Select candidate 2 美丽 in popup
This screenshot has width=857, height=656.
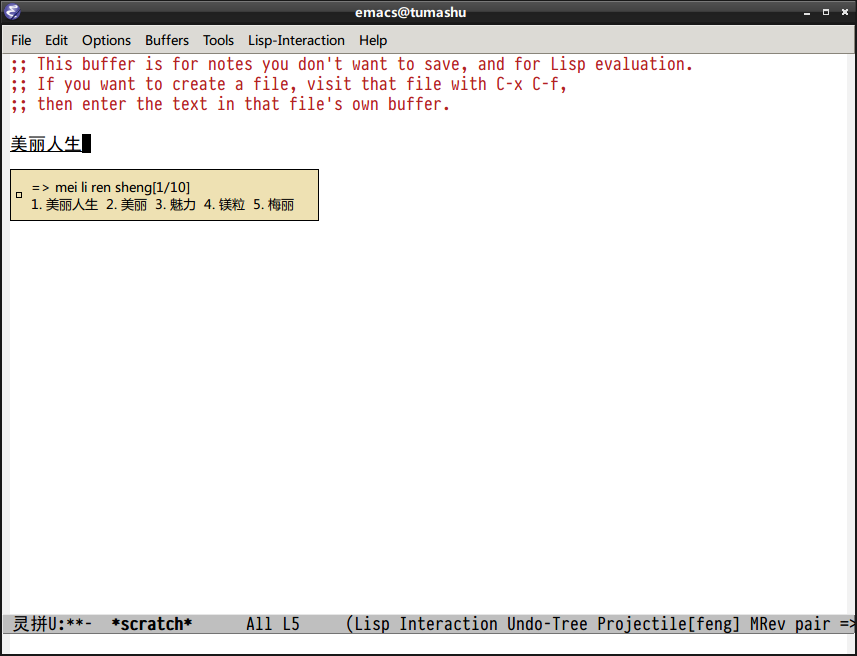126,205
